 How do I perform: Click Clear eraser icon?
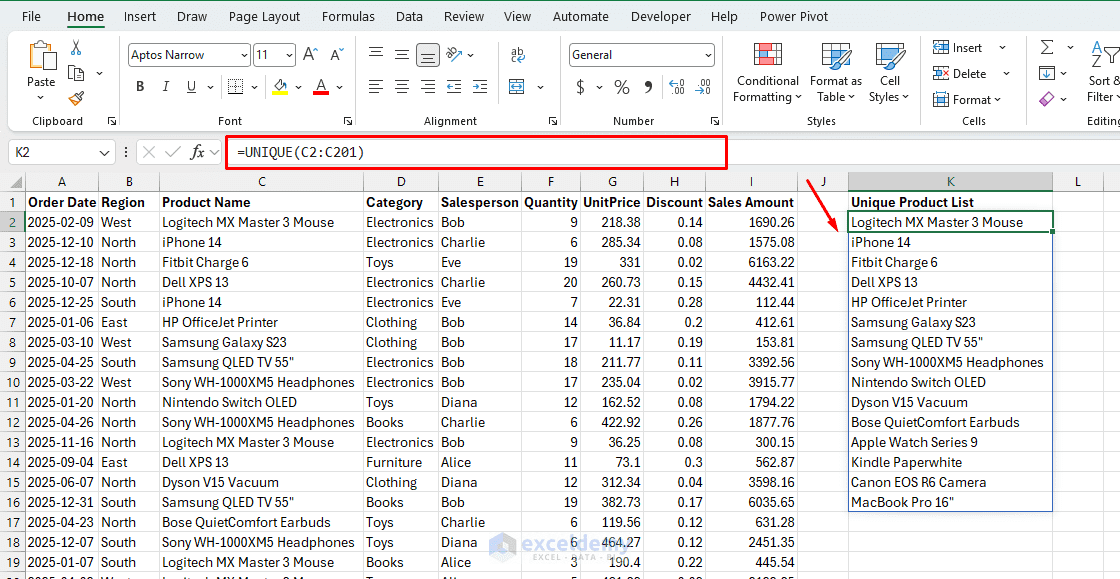(x=1047, y=99)
